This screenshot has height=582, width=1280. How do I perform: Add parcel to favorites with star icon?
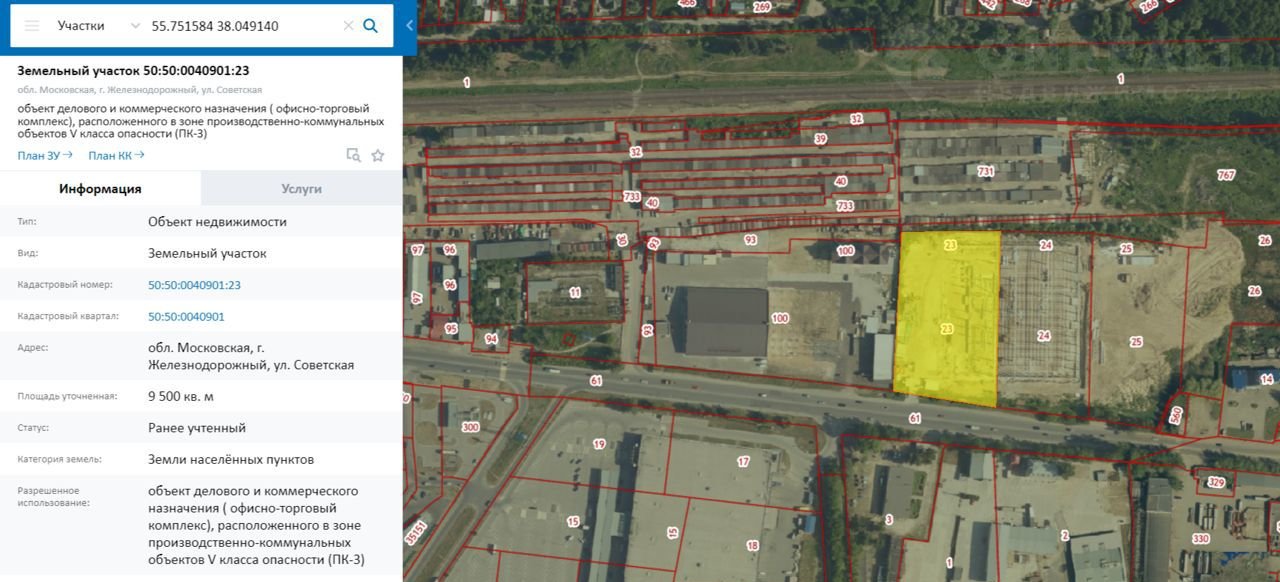point(378,155)
